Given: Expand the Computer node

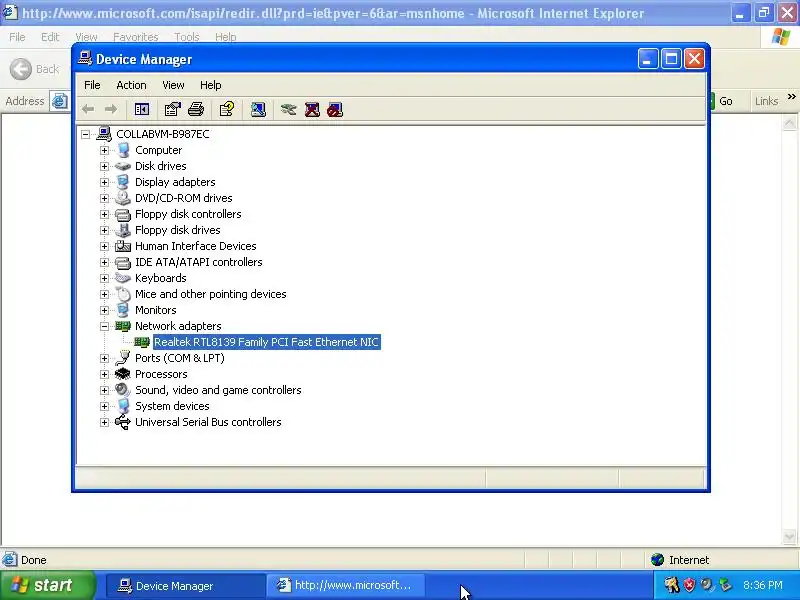Looking at the screenshot, I should pyautogui.click(x=104, y=151).
